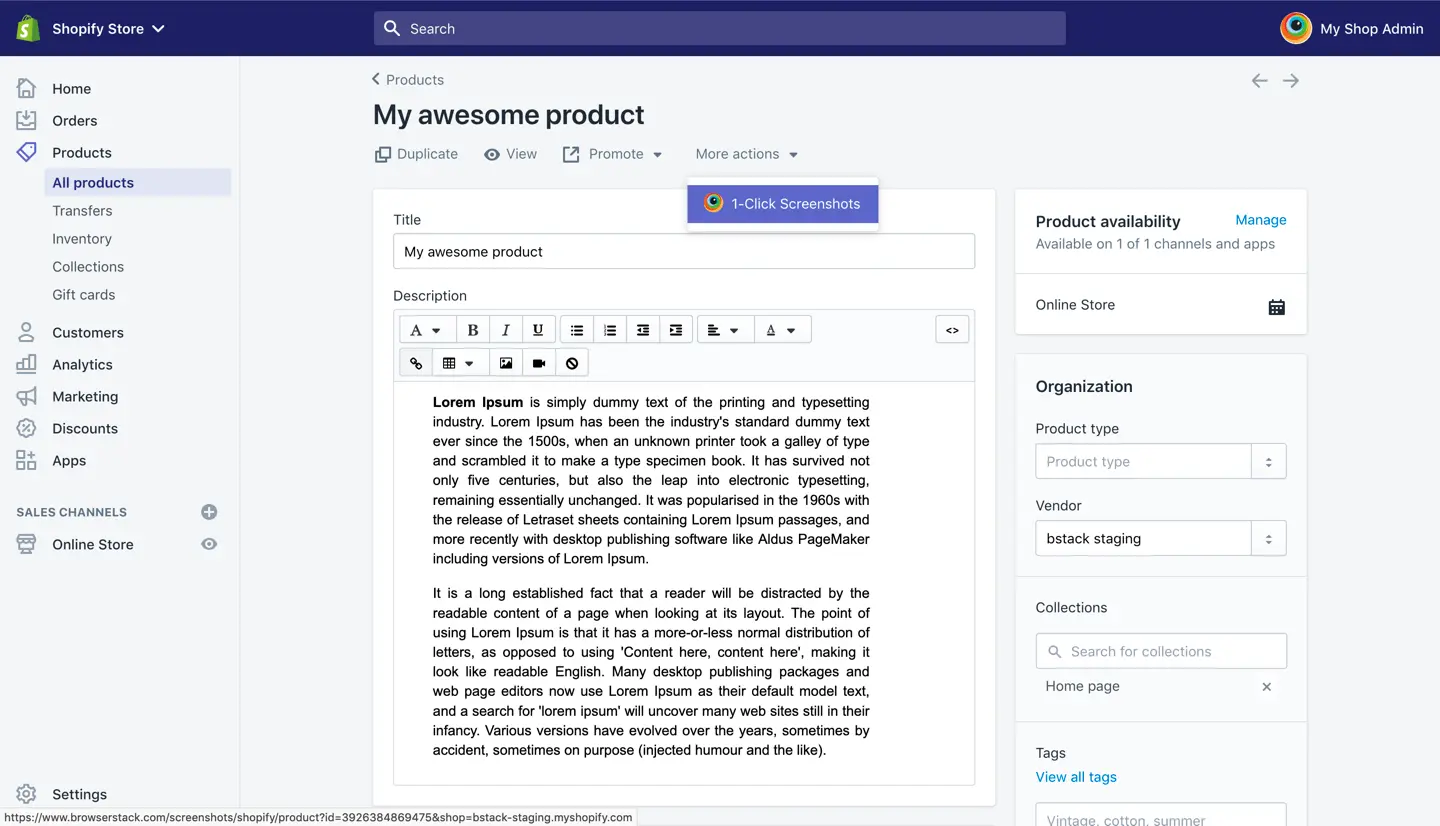Show HTML with the <> button
Image resolution: width=1440 pixels, height=826 pixels.
pos(952,330)
